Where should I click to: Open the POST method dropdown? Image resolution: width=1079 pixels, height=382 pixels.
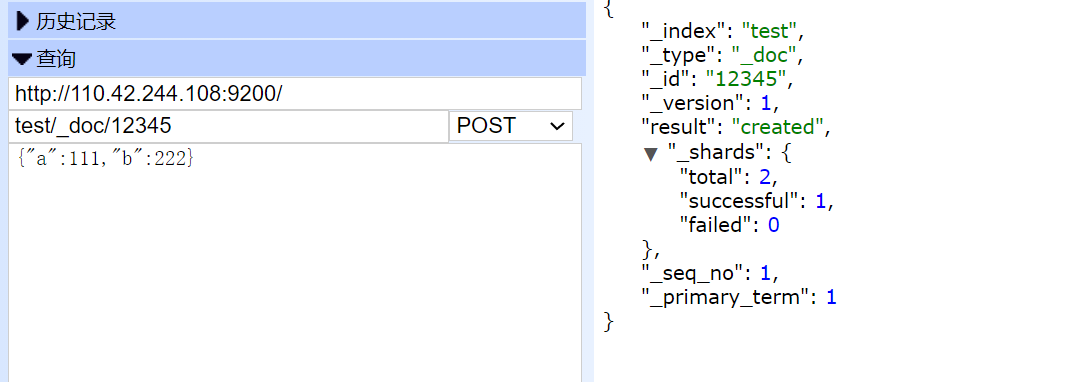(511, 126)
